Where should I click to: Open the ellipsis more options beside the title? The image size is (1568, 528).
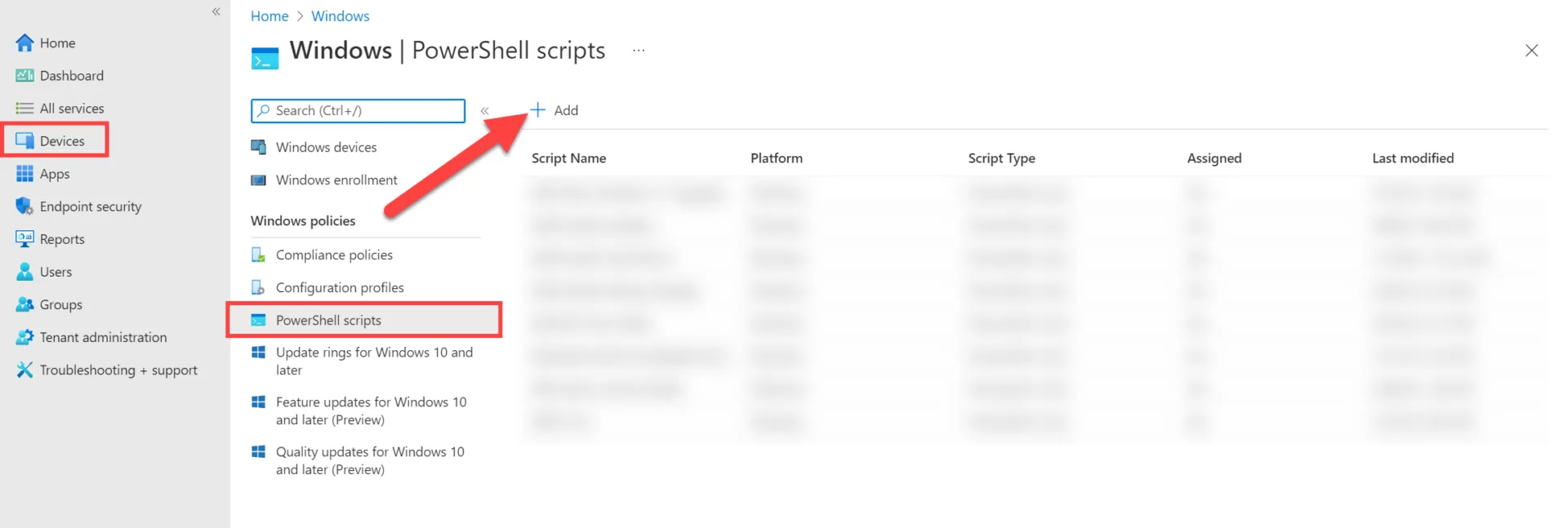click(639, 51)
